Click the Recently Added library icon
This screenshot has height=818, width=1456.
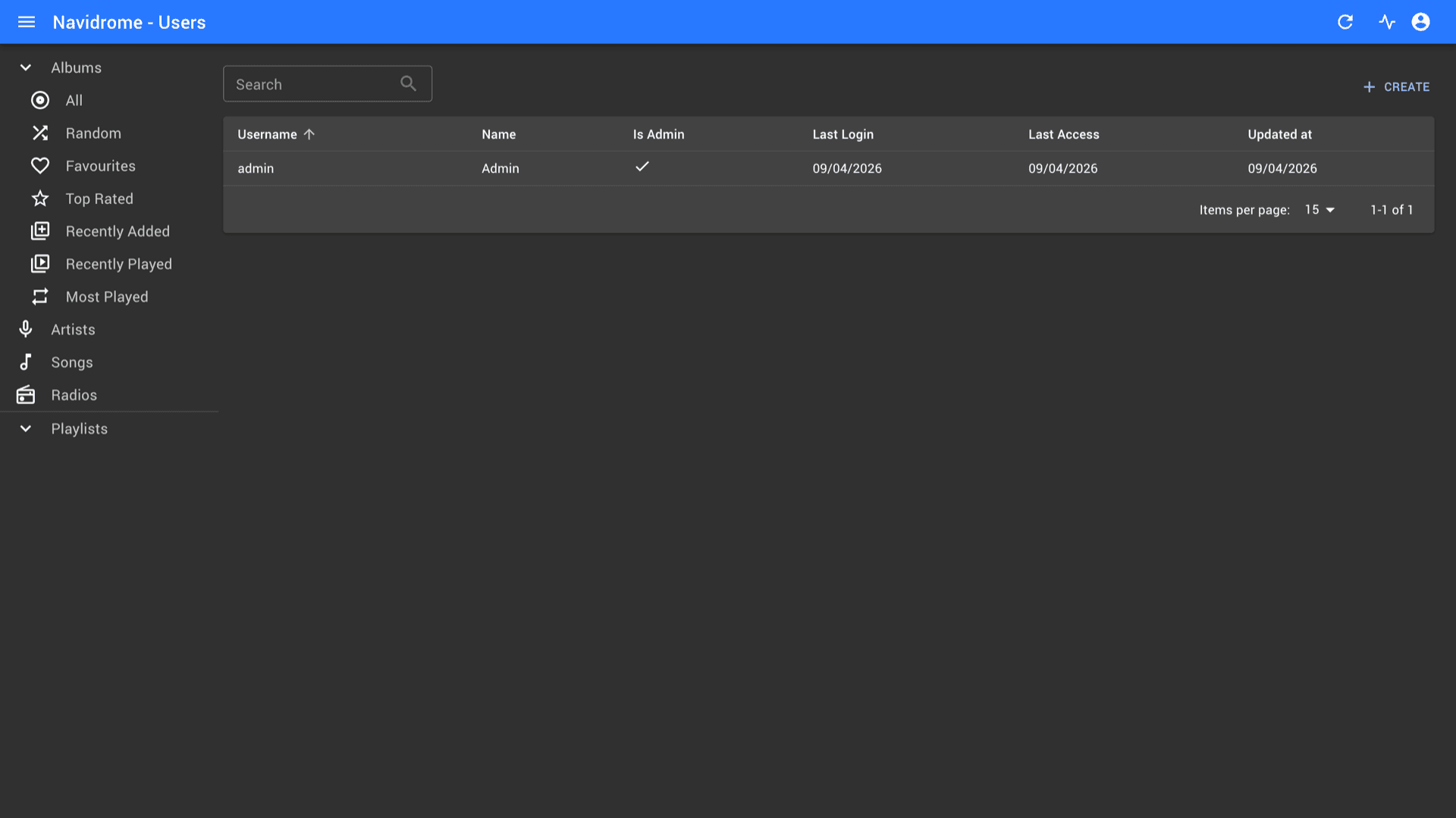(40, 231)
